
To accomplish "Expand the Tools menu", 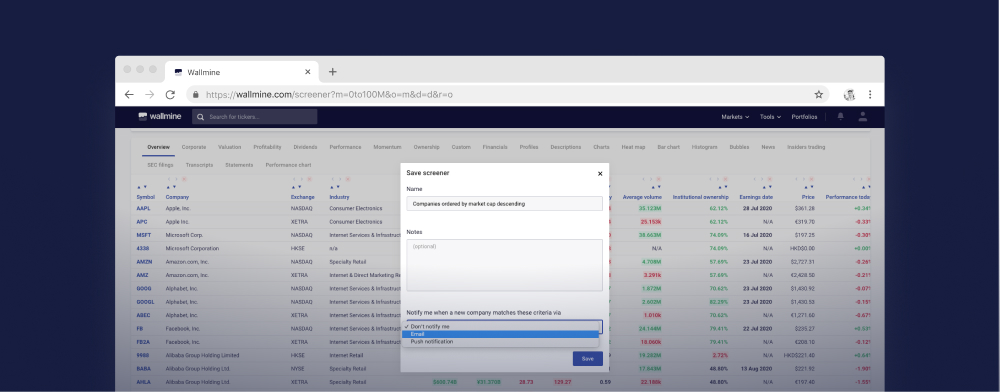I will [x=770, y=117].
